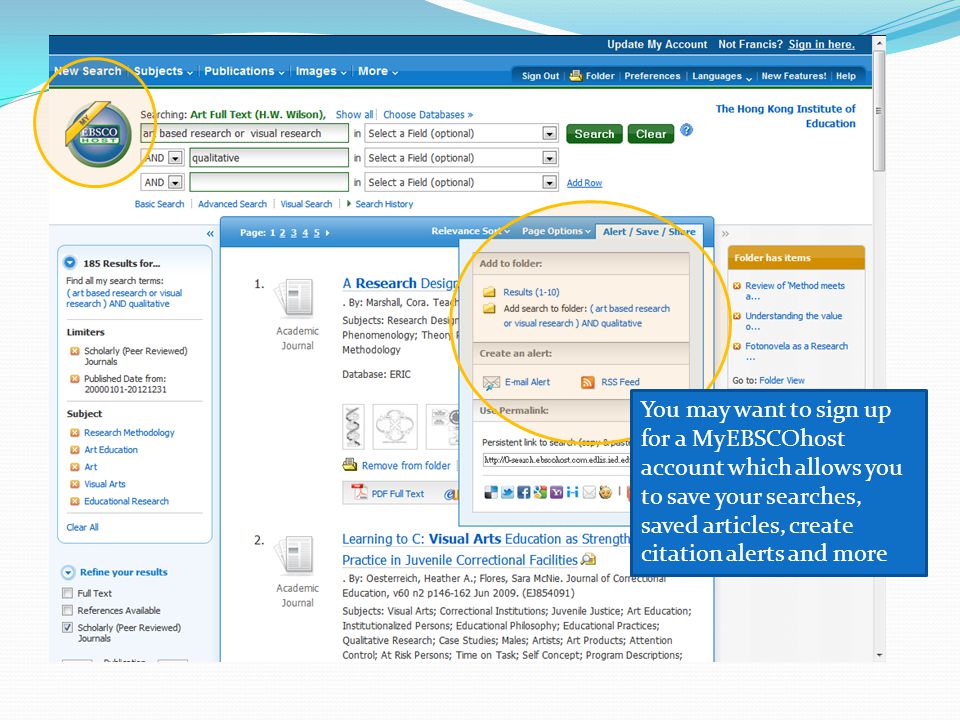Remove 'Review of Method meets a...' folder item
The image size is (960, 720).
click(737, 285)
